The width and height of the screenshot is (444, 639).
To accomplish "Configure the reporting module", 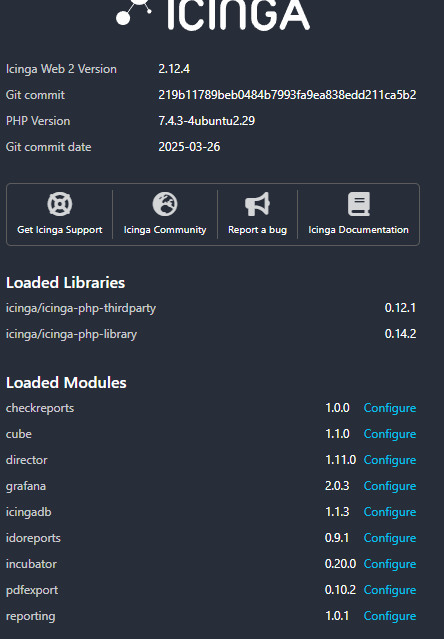I will click(x=390, y=617).
